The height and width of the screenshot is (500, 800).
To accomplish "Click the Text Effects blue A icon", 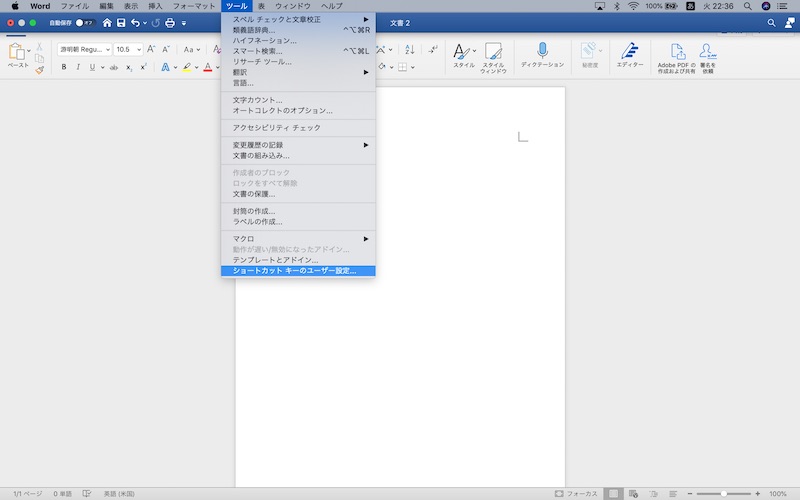I will click(165, 67).
